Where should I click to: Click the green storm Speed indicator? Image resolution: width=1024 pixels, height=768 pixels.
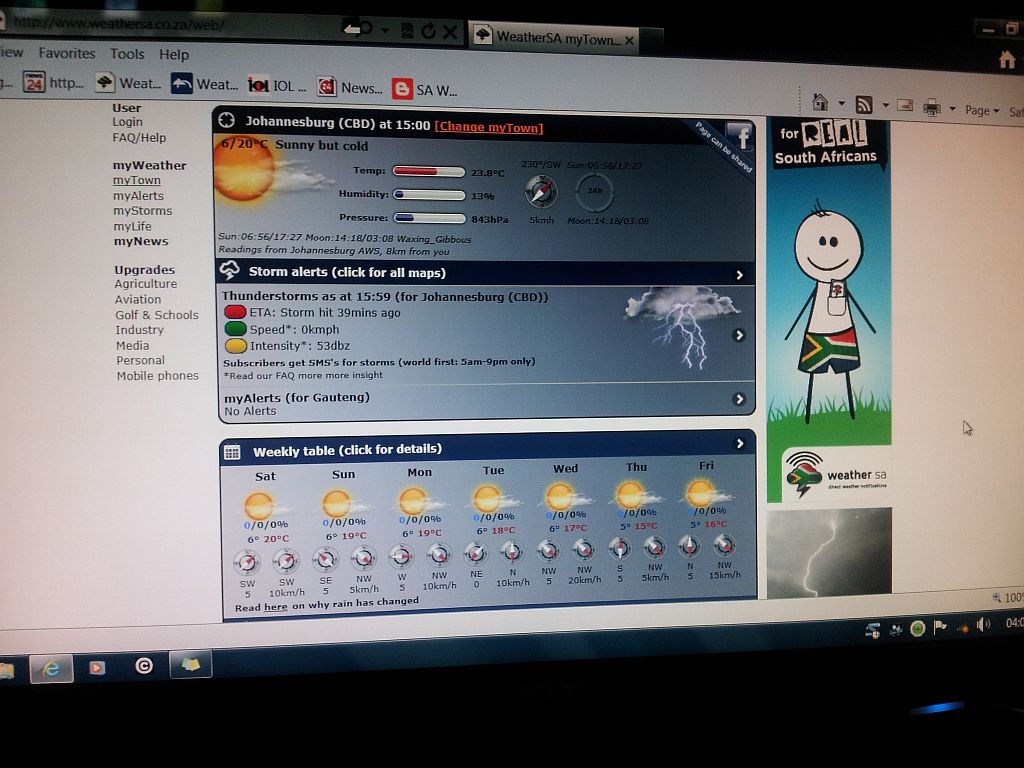235,328
